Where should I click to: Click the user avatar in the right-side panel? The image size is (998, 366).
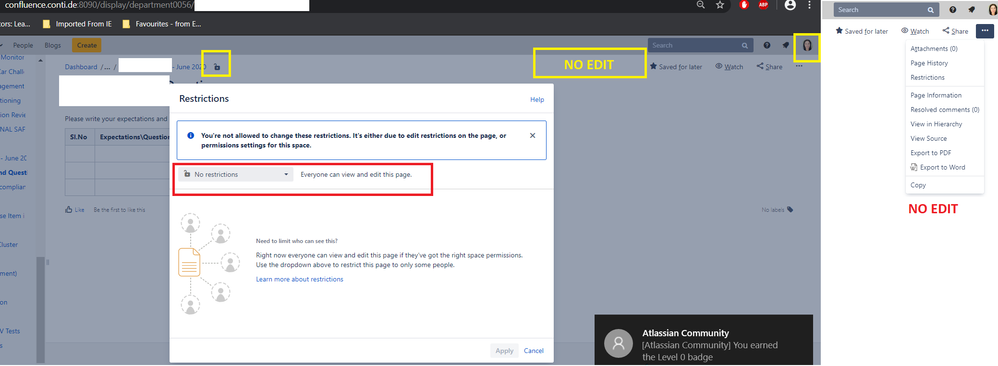[992, 10]
